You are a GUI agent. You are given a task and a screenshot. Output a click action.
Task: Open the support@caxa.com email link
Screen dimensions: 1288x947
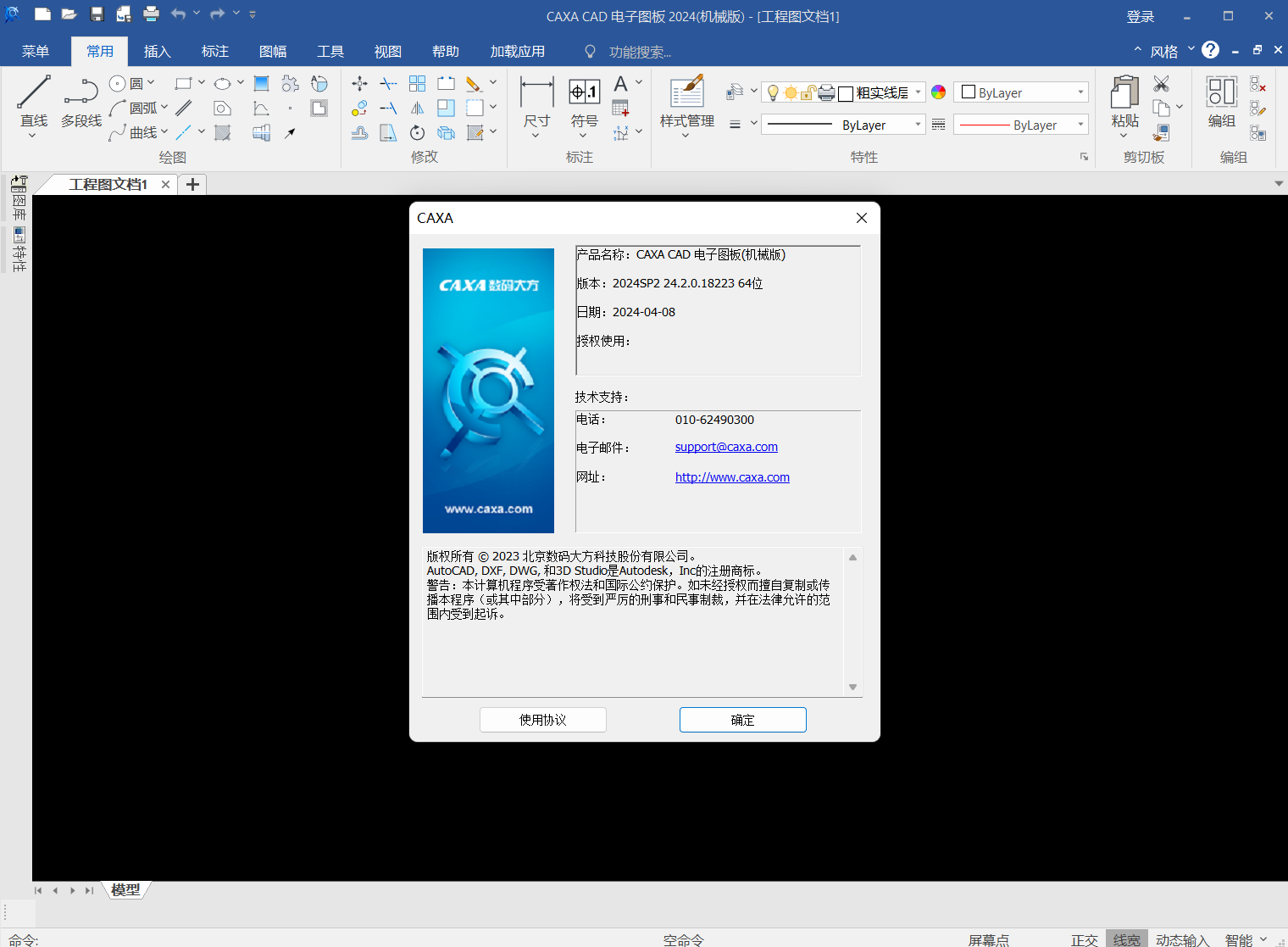pos(726,447)
